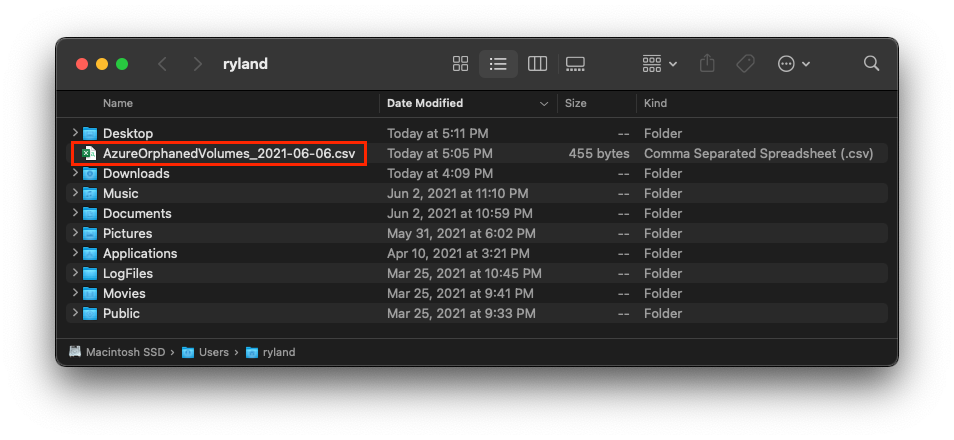954x440 pixels.
Task: Switch to gallery view
Action: (575, 64)
